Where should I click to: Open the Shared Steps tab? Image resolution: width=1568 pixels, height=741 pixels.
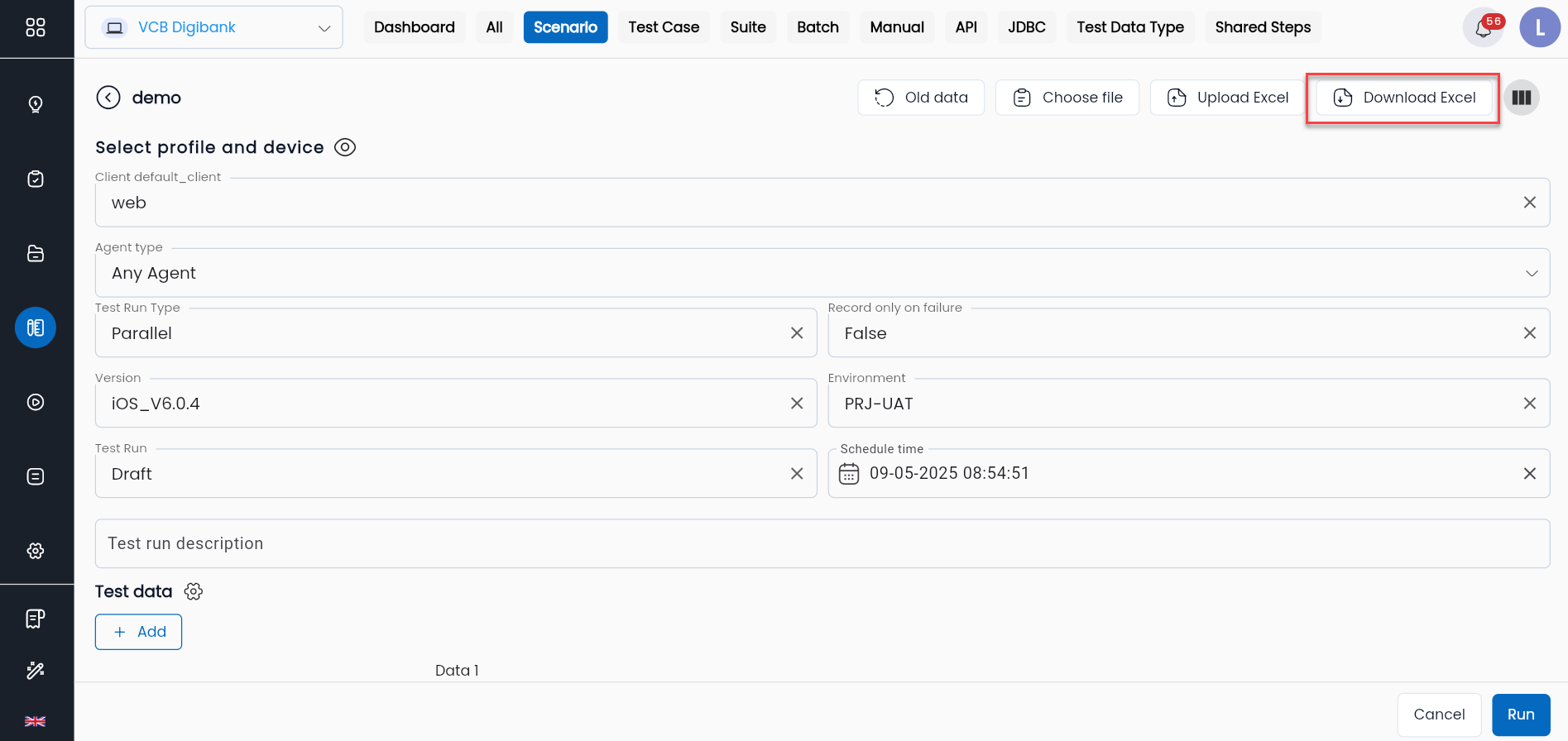click(x=1263, y=27)
